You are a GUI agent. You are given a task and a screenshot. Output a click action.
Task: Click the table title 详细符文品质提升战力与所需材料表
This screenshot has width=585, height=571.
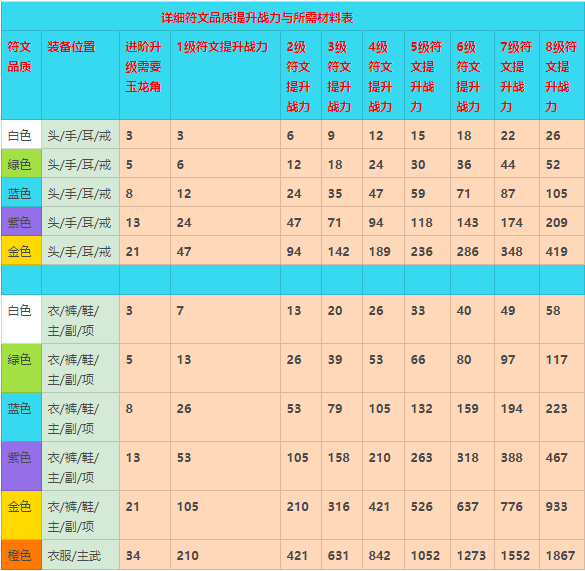(257, 18)
